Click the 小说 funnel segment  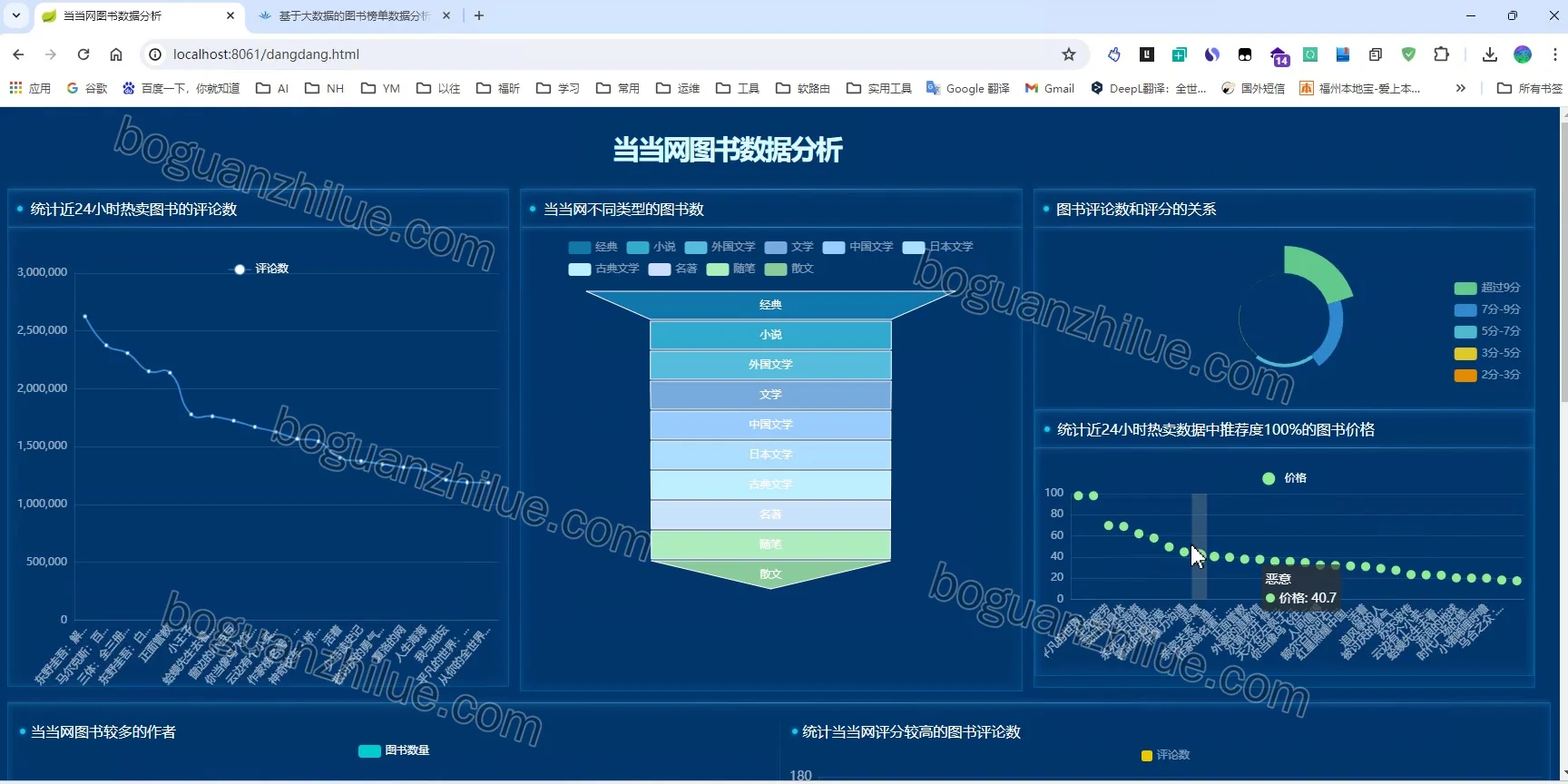pyautogui.click(x=770, y=335)
